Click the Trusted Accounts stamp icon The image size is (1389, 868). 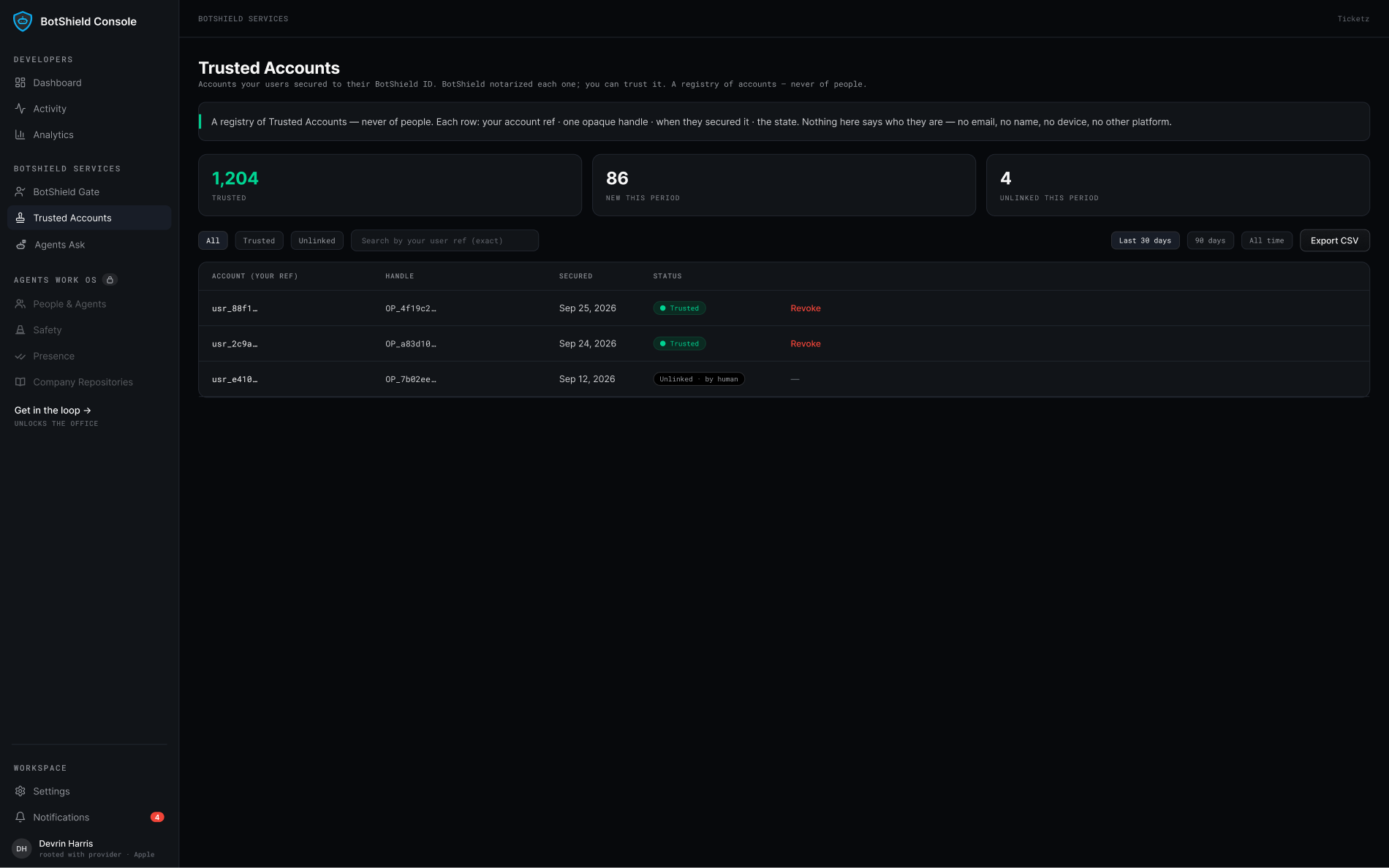pyautogui.click(x=20, y=218)
